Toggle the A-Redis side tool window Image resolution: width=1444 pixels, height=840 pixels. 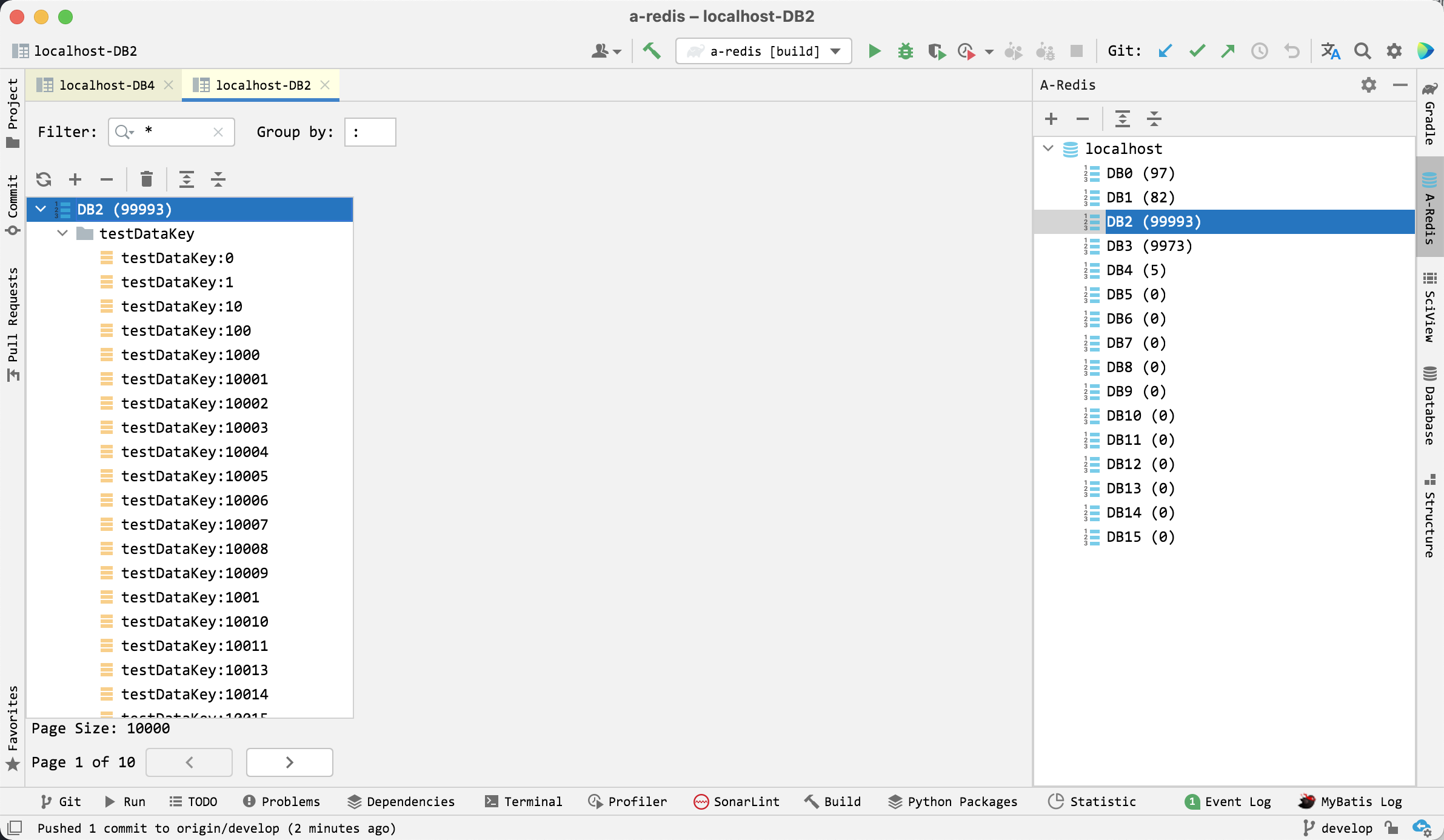(x=1429, y=209)
